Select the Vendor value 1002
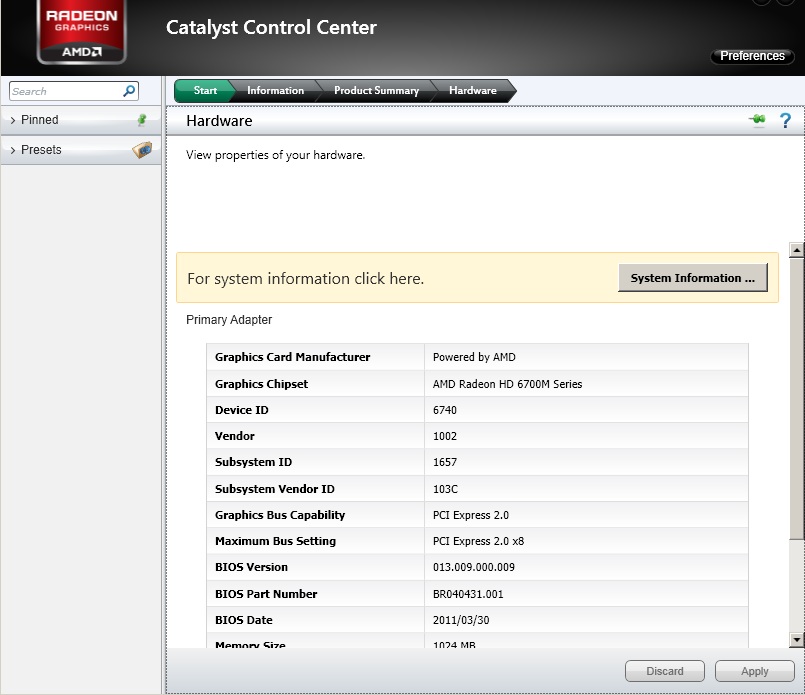The height and width of the screenshot is (695, 805). 445,436
